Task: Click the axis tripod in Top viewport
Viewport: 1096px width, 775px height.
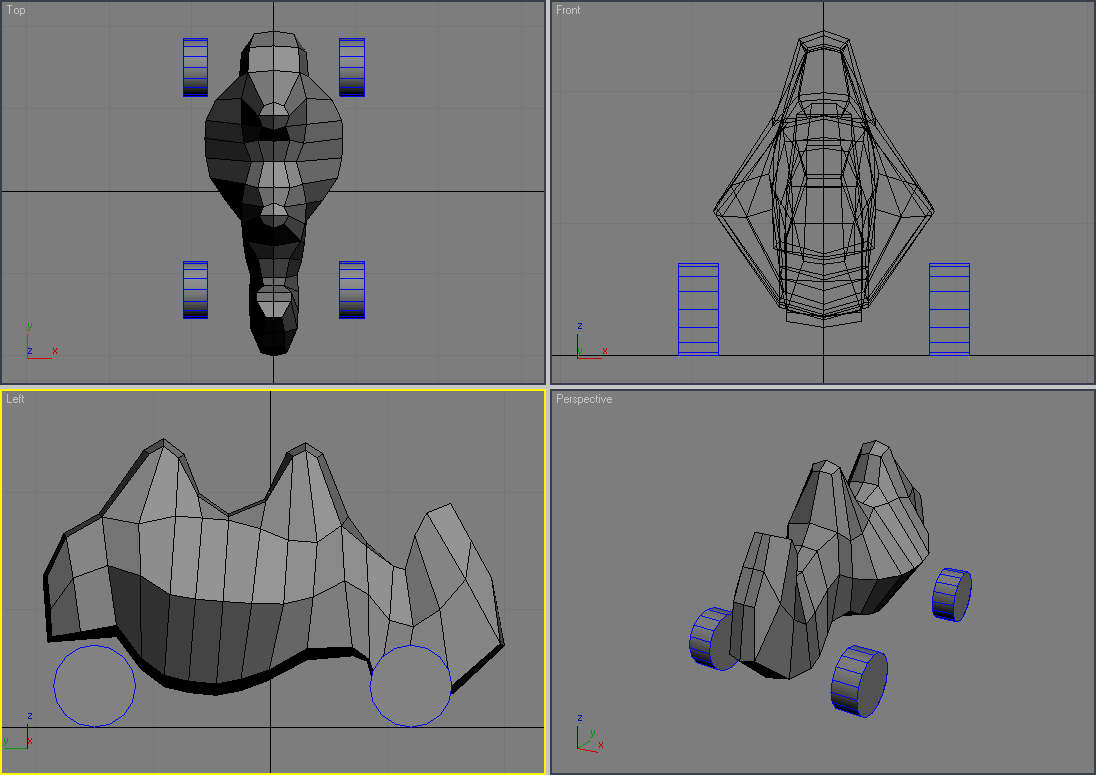Action: (x=41, y=342)
